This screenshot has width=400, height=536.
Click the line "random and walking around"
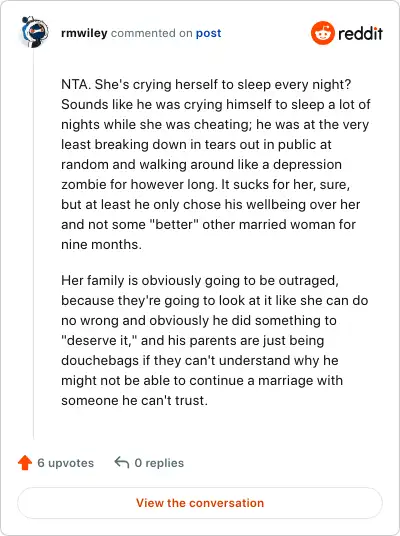point(201,164)
